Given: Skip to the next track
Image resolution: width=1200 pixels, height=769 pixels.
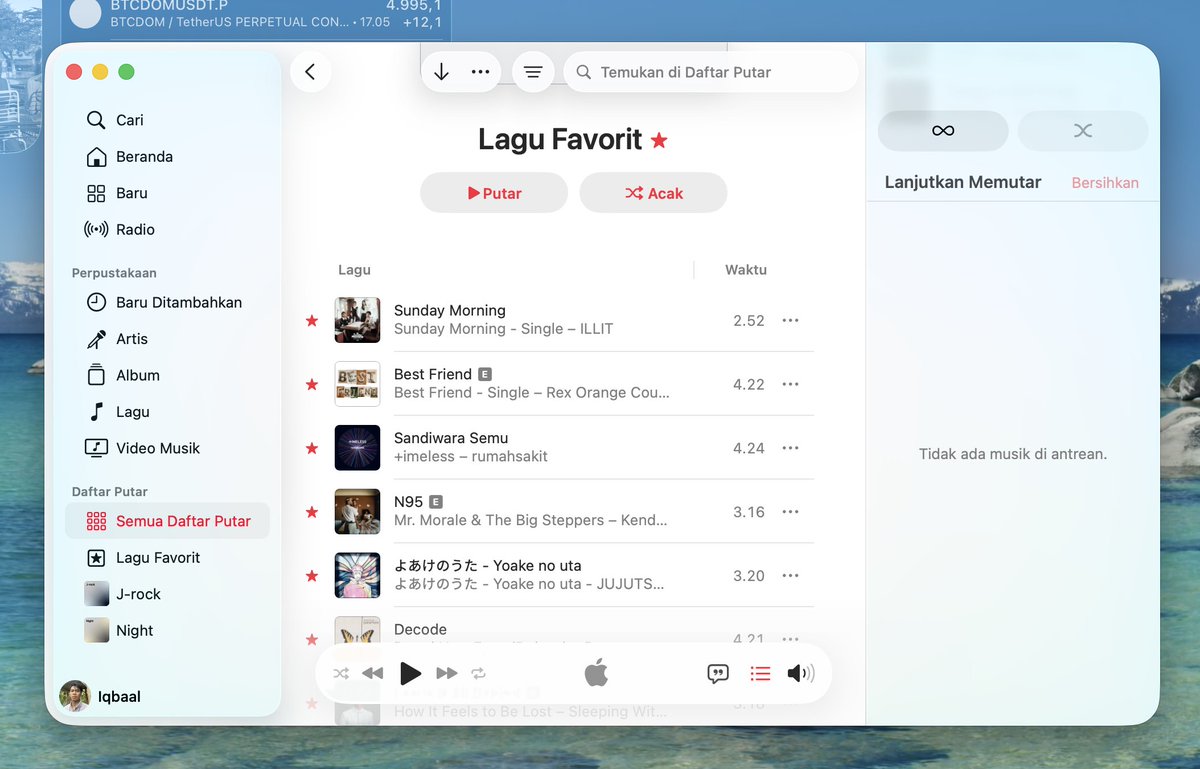Looking at the screenshot, I should [447, 673].
